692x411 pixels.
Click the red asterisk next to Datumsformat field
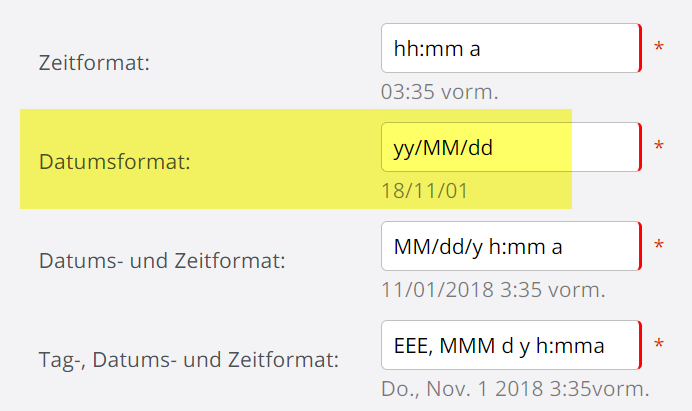click(x=659, y=147)
